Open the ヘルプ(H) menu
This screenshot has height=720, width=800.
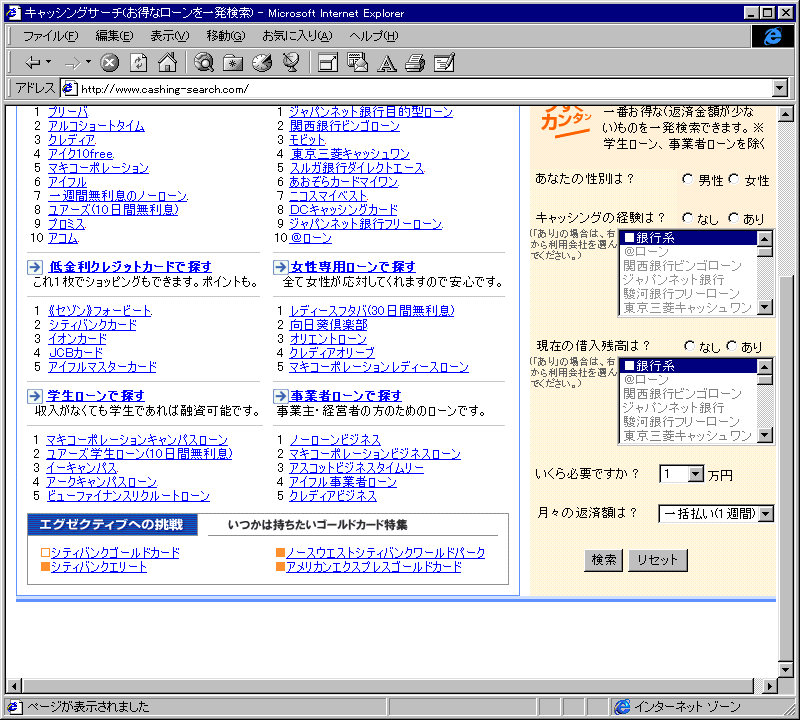click(x=373, y=36)
